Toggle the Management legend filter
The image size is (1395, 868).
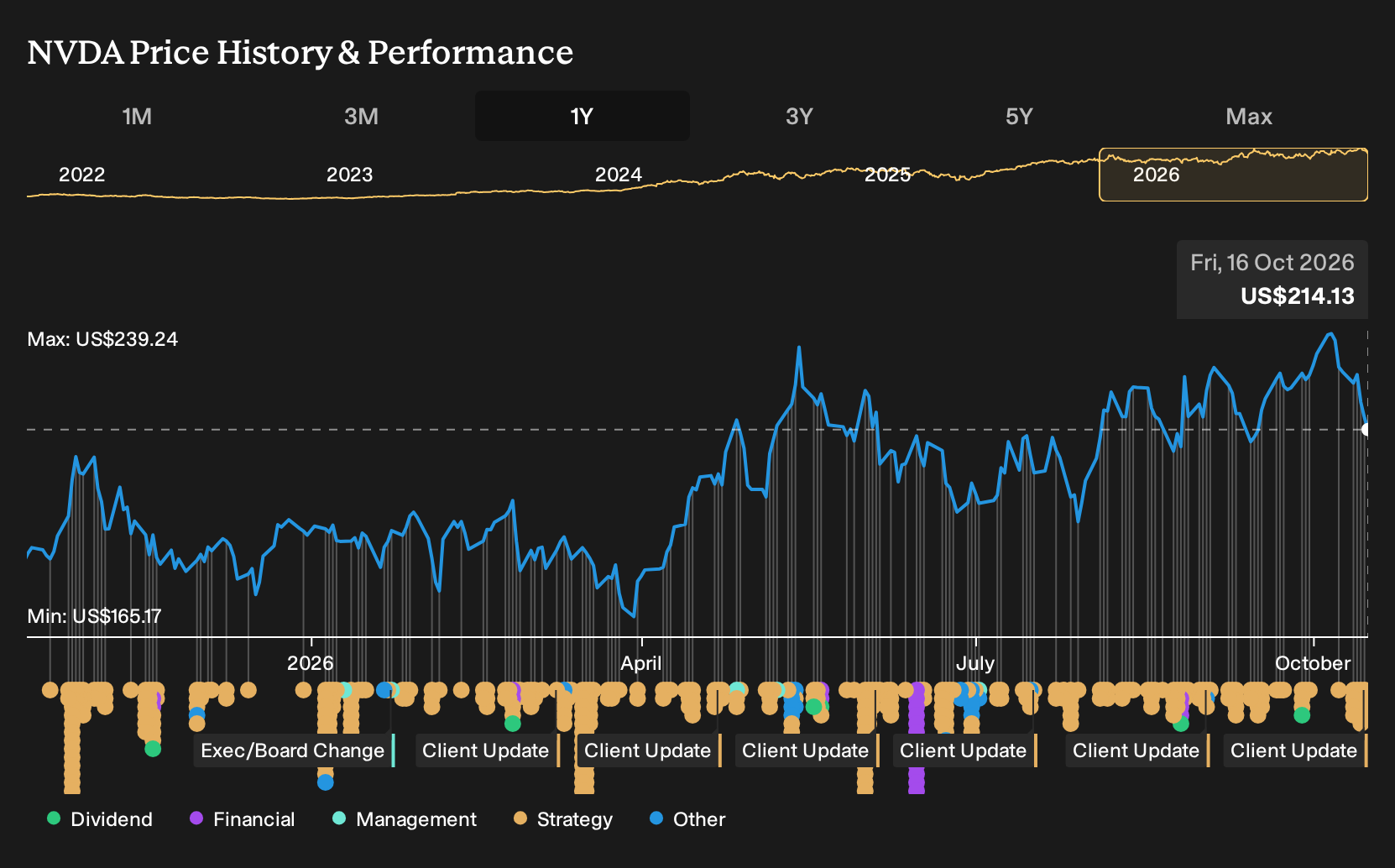[x=404, y=819]
